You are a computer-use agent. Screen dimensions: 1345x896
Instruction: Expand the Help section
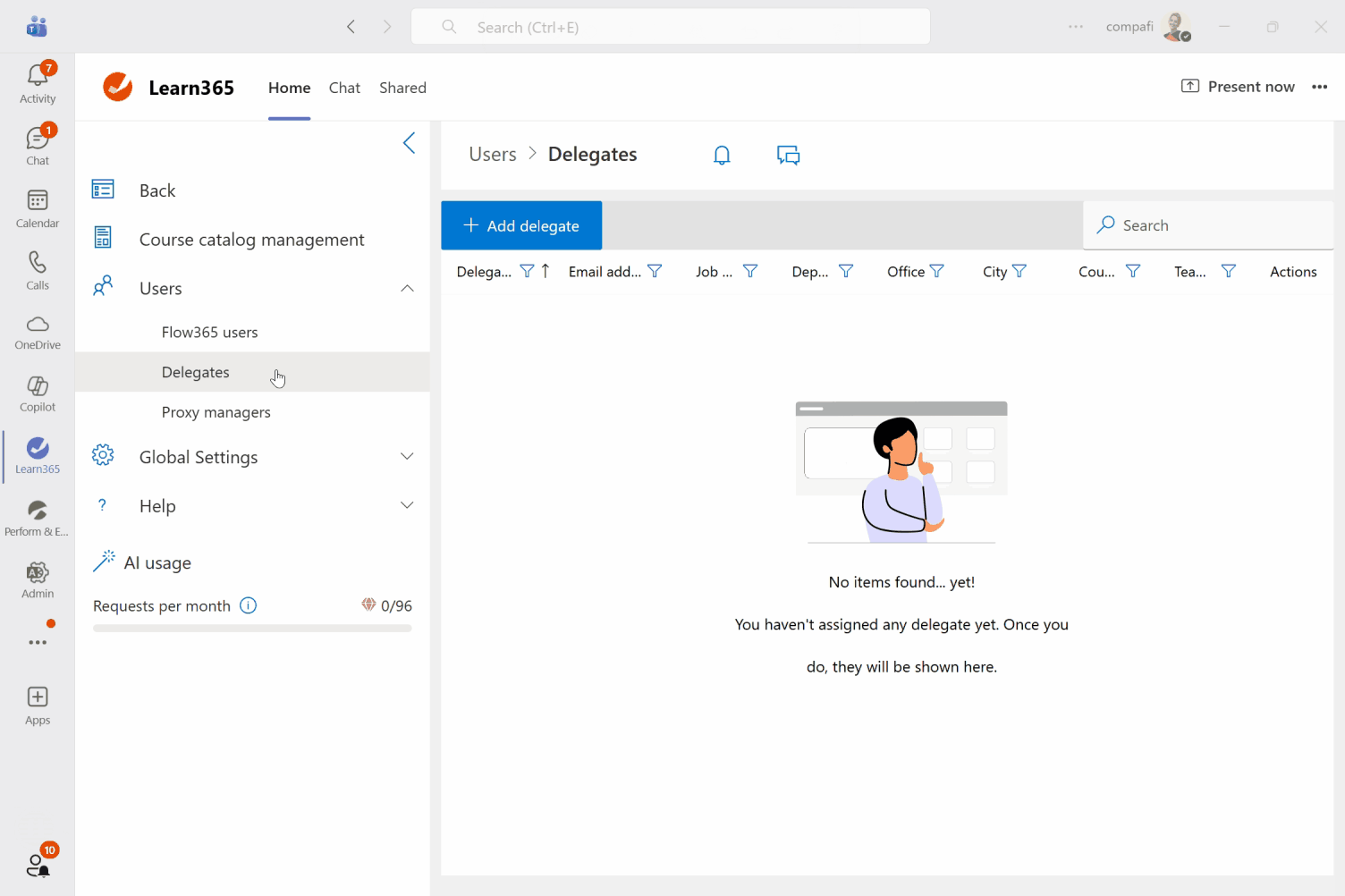click(407, 505)
